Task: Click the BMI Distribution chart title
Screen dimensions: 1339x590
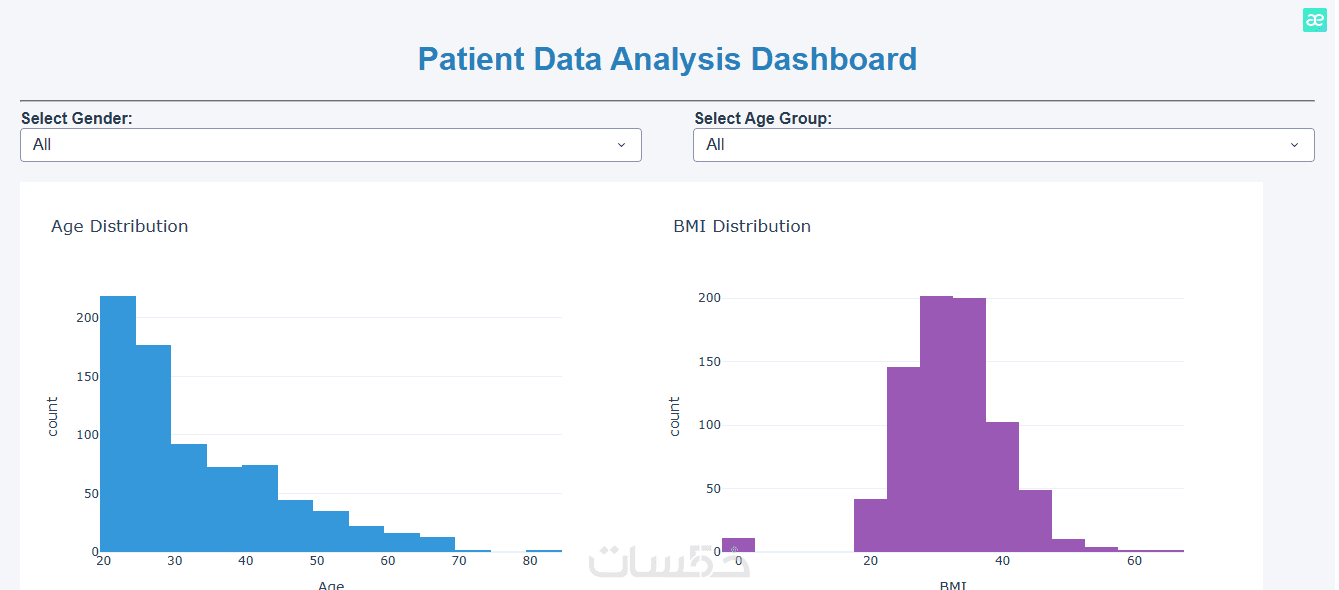Action: click(x=742, y=226)
